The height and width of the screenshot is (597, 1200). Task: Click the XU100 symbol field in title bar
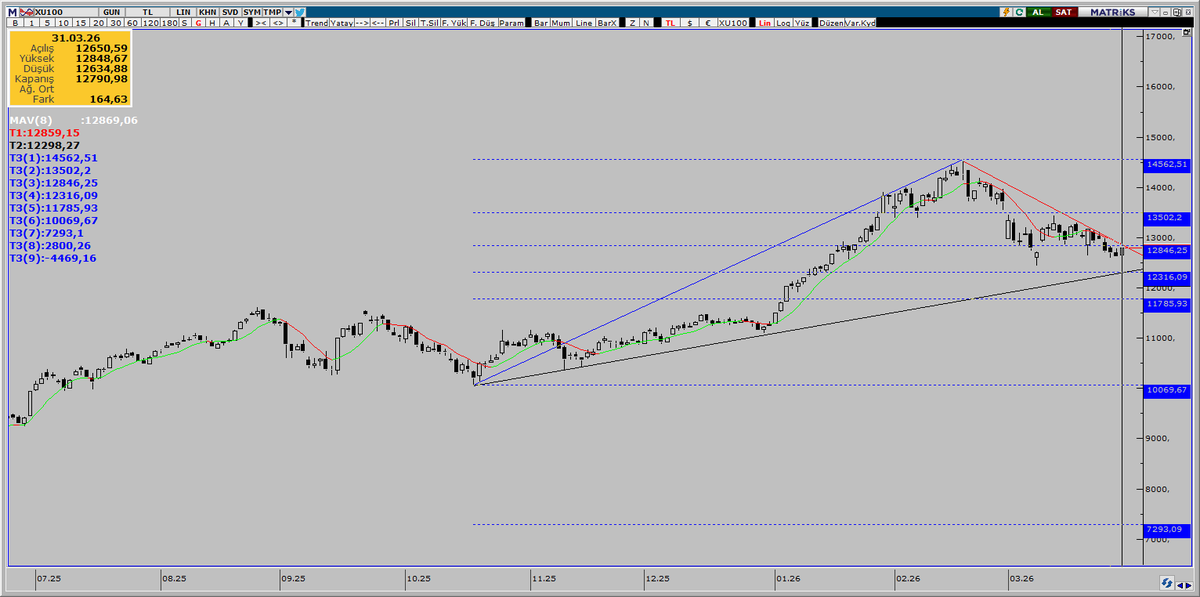click(67, 12)
